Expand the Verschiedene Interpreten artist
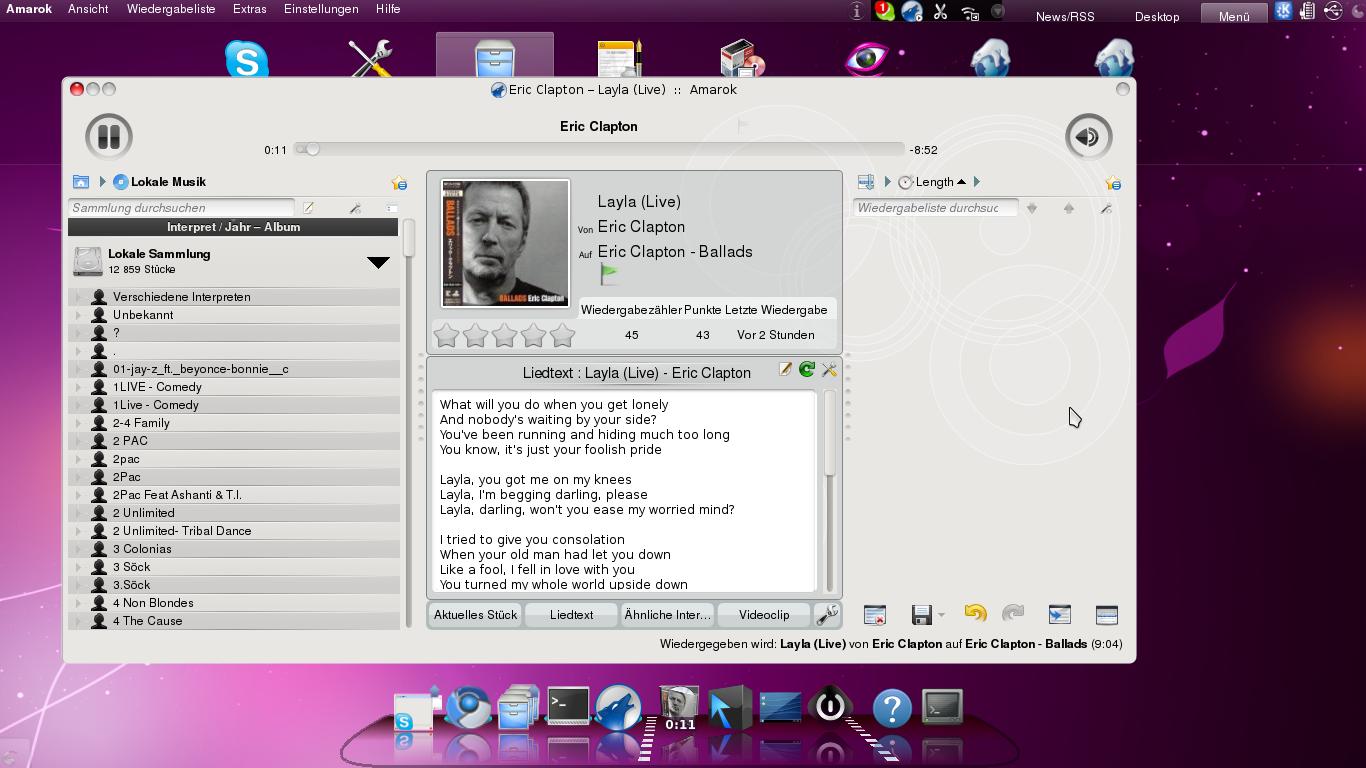 79,297
